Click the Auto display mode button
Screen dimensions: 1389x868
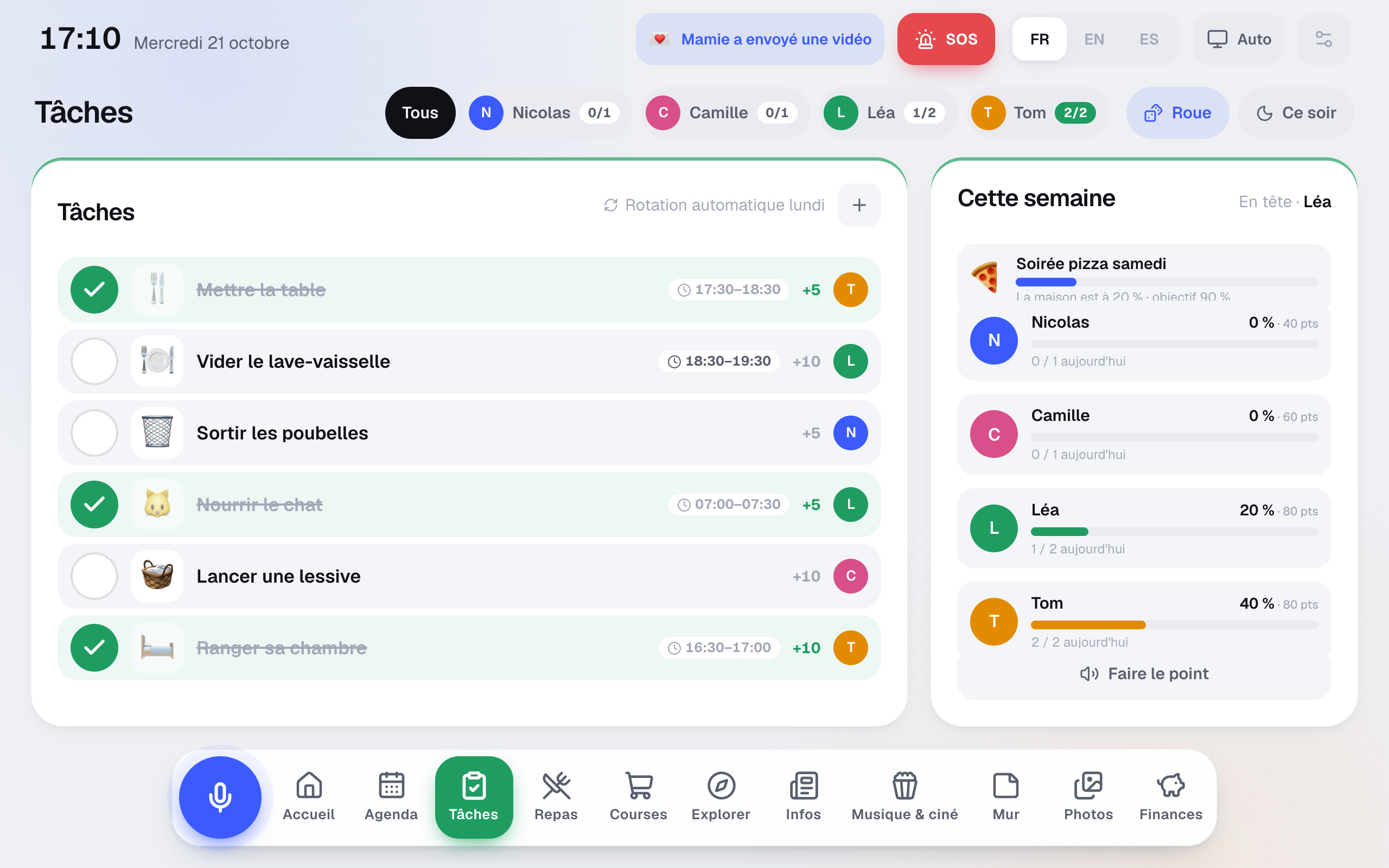click(x=1239, y=39)
